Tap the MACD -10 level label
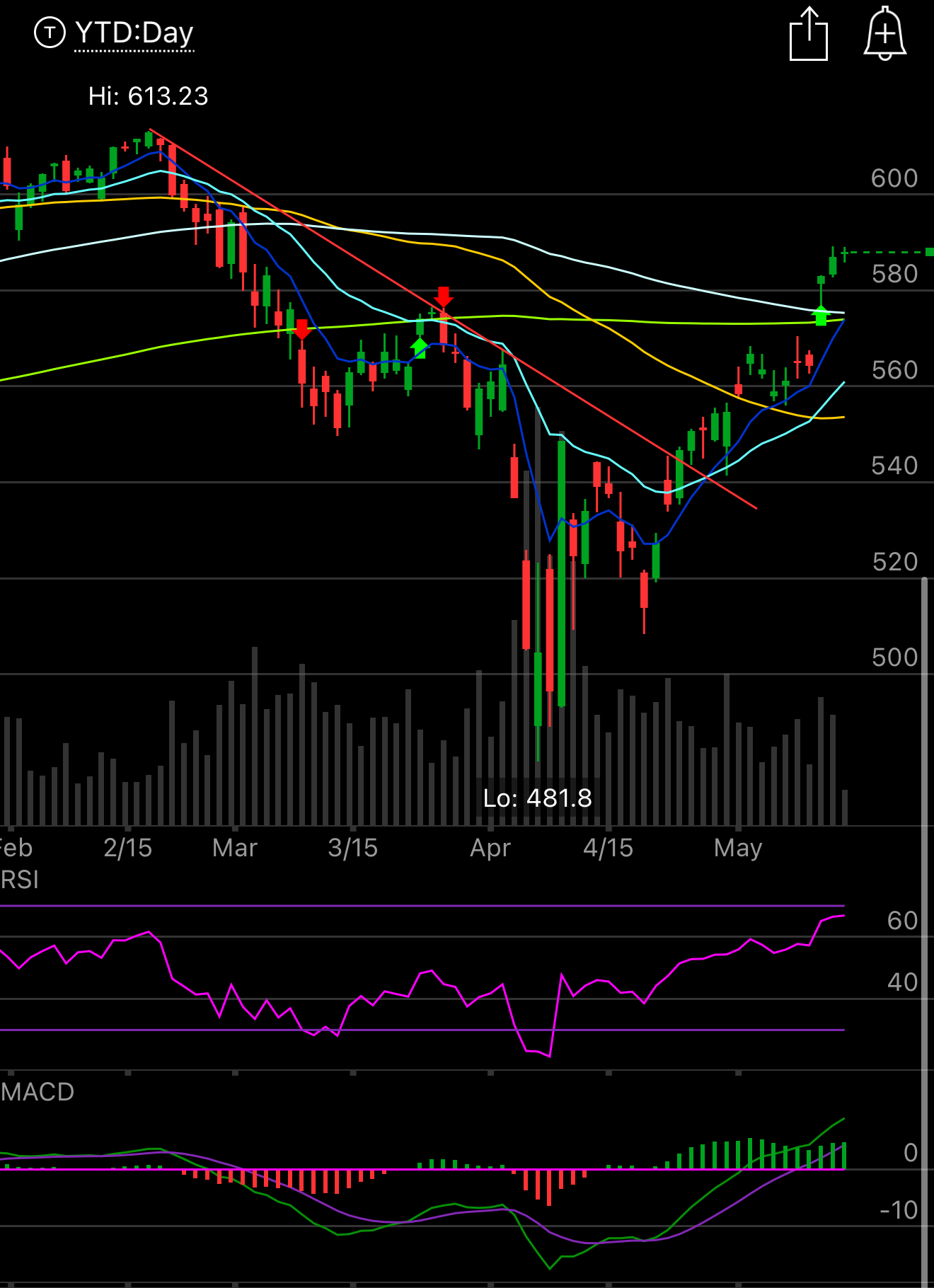This screenshot has height=1288, width=934. [899, 1209]
